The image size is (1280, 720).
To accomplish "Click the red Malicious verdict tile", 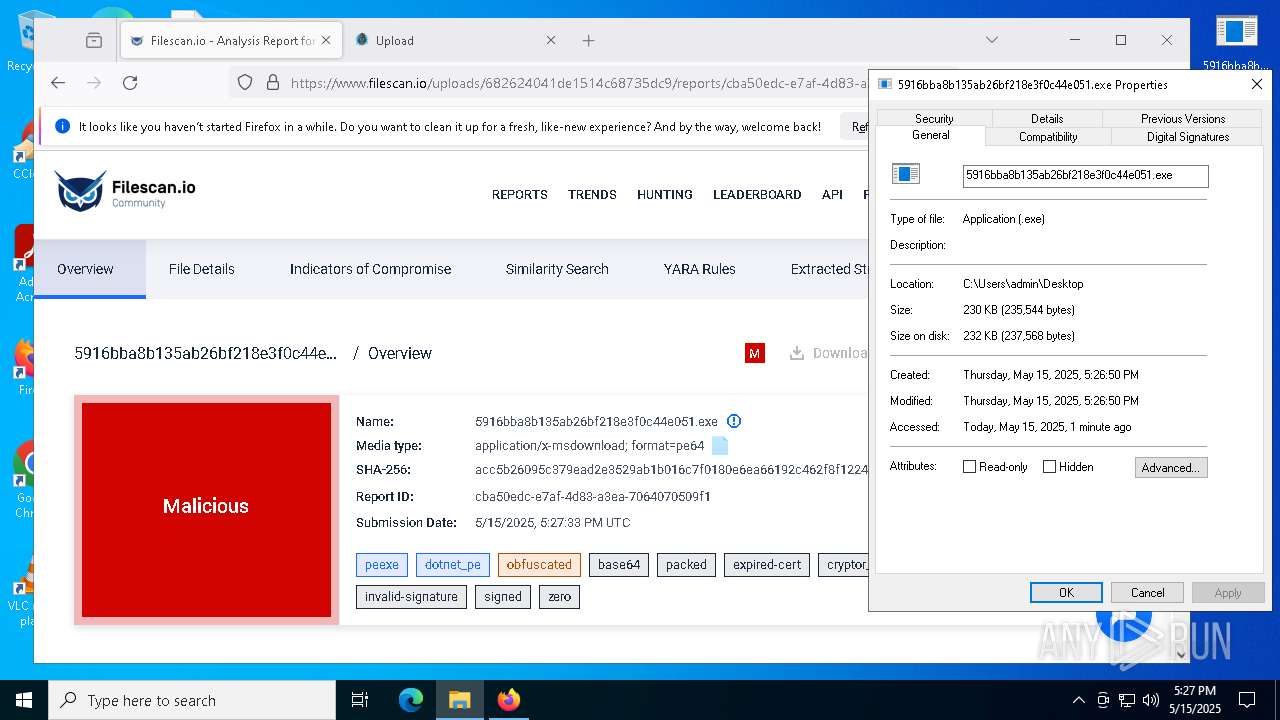I will click(206, 510).
